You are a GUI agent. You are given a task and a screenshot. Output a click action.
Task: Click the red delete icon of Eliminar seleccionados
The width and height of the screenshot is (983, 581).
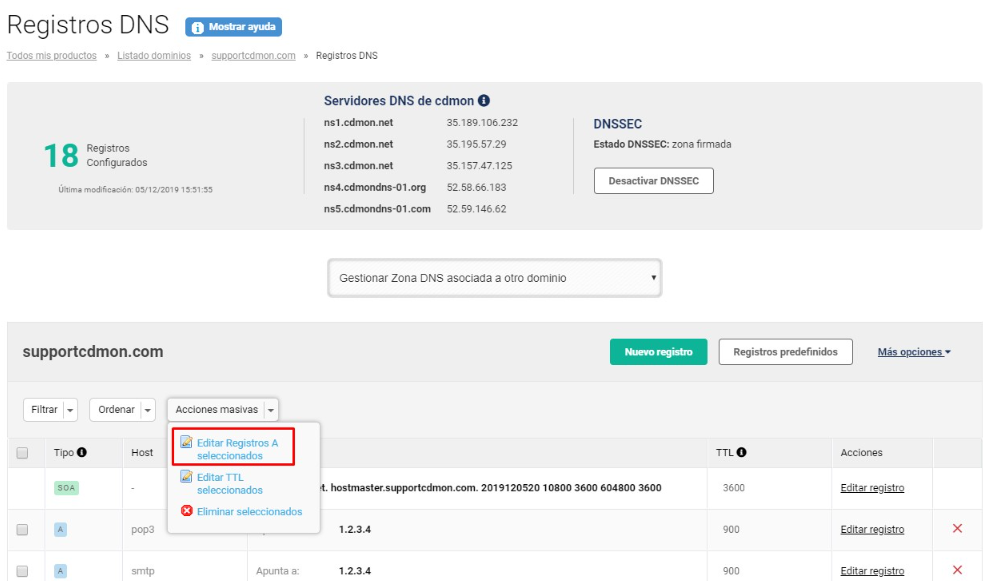click(186, 512)
